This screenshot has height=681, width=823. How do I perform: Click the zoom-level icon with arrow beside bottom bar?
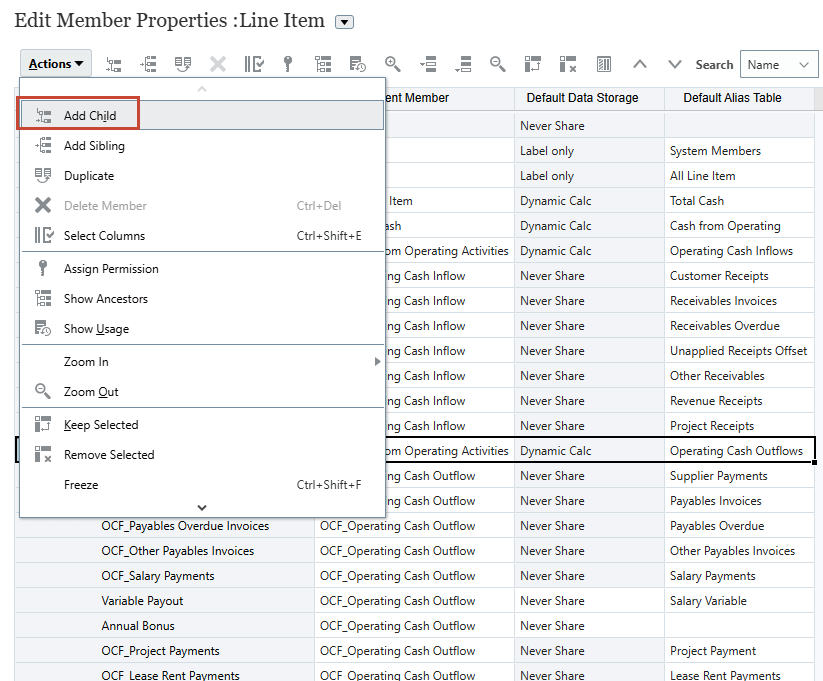[x=463, y=65]
